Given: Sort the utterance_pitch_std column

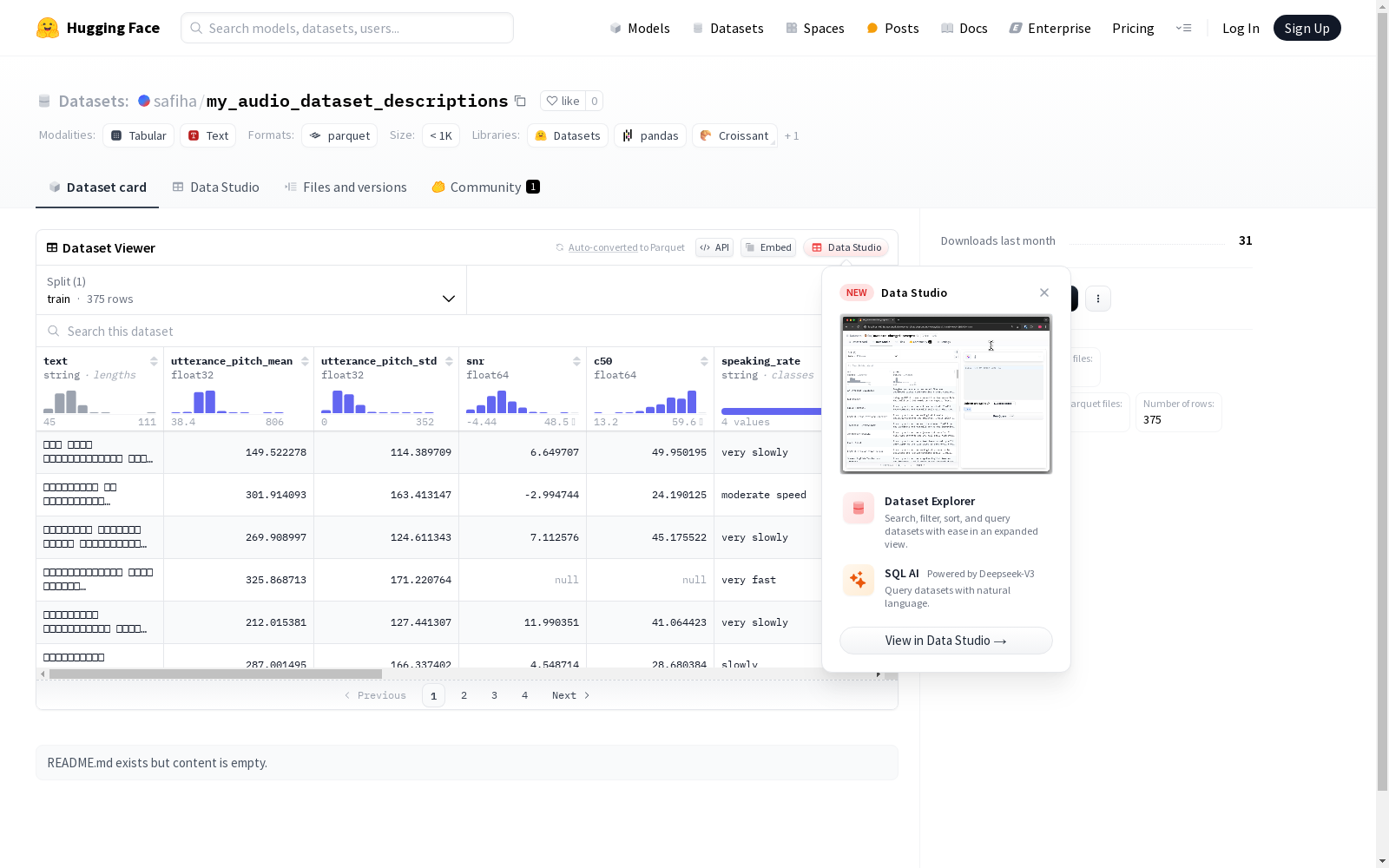Looking at the screenshot, I should click(x=449, y=361).
